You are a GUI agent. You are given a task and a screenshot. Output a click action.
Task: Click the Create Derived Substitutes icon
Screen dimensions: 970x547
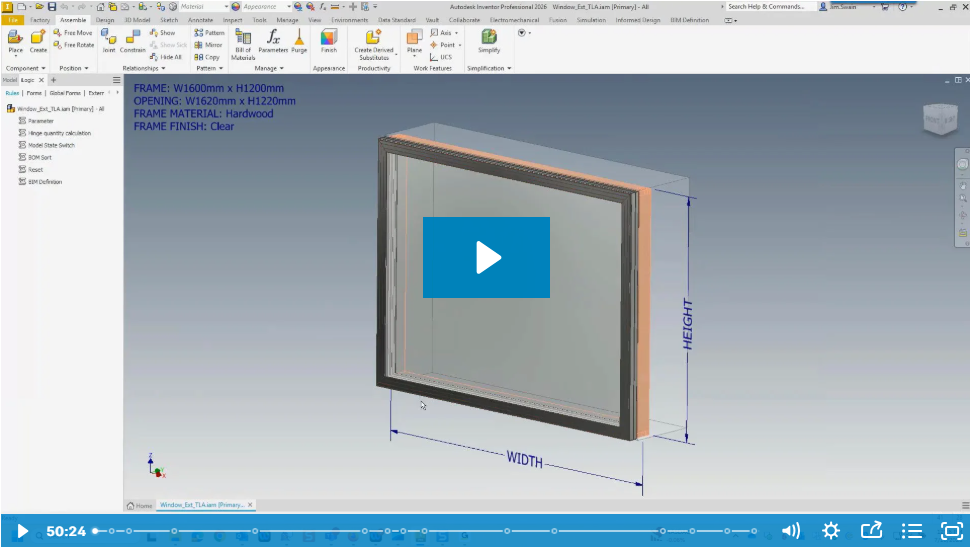coord(374,38)
